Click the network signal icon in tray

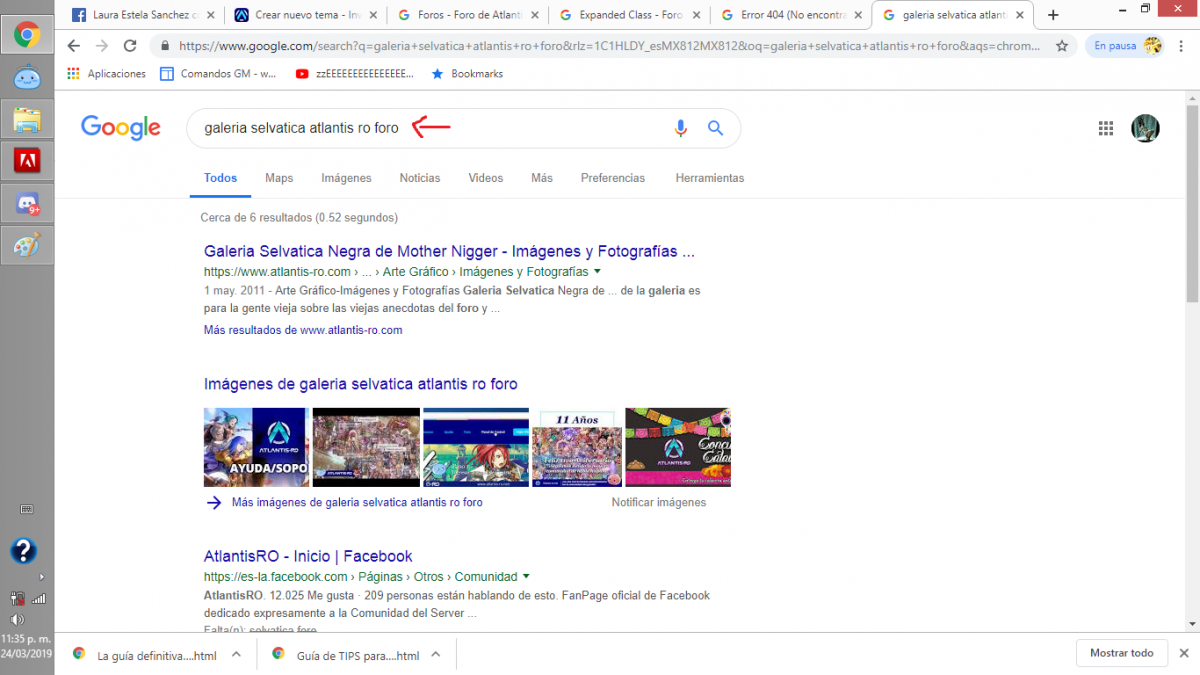(x=39, y=599)
